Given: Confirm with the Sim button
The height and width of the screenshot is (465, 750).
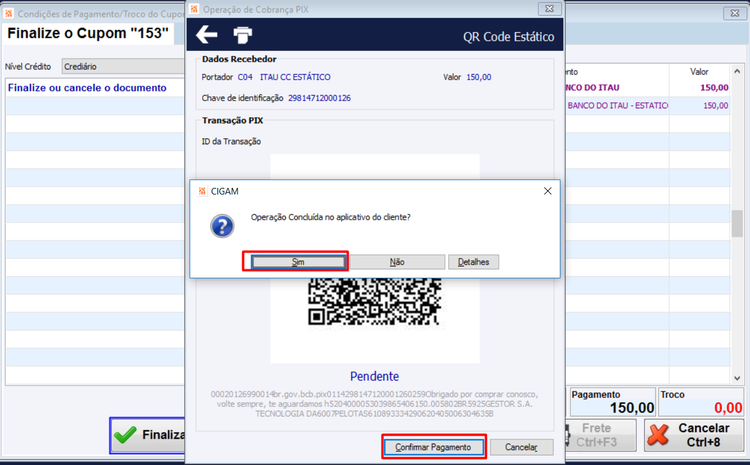Looking at the screenshot, I should (x=298, y=262).
